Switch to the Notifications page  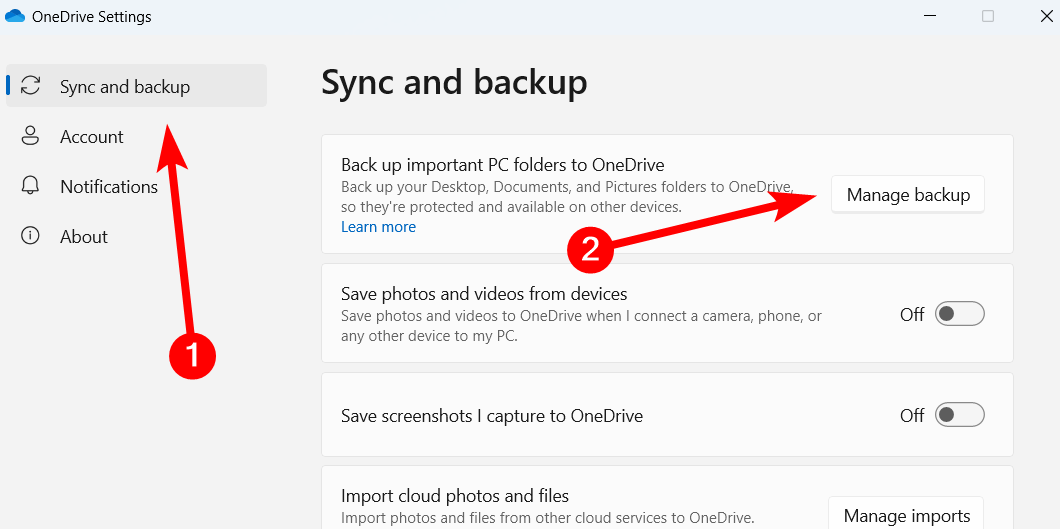[109, 187]
